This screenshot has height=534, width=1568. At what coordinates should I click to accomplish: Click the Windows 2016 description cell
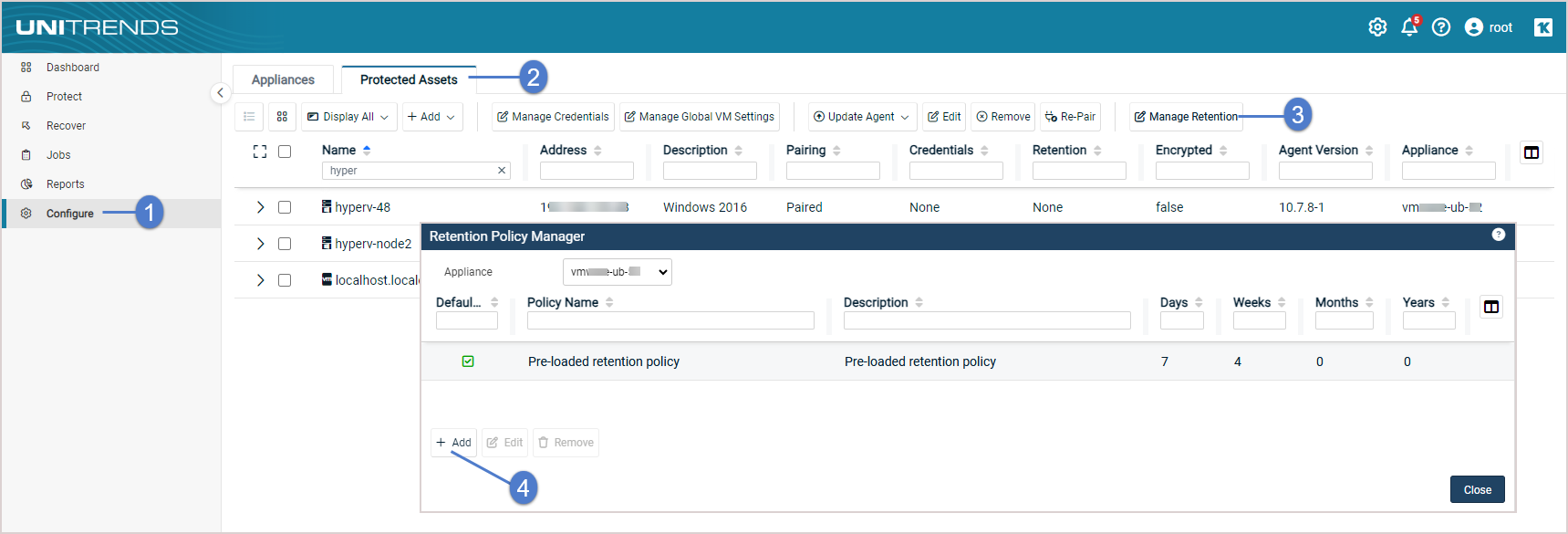[x=705, y=207]
